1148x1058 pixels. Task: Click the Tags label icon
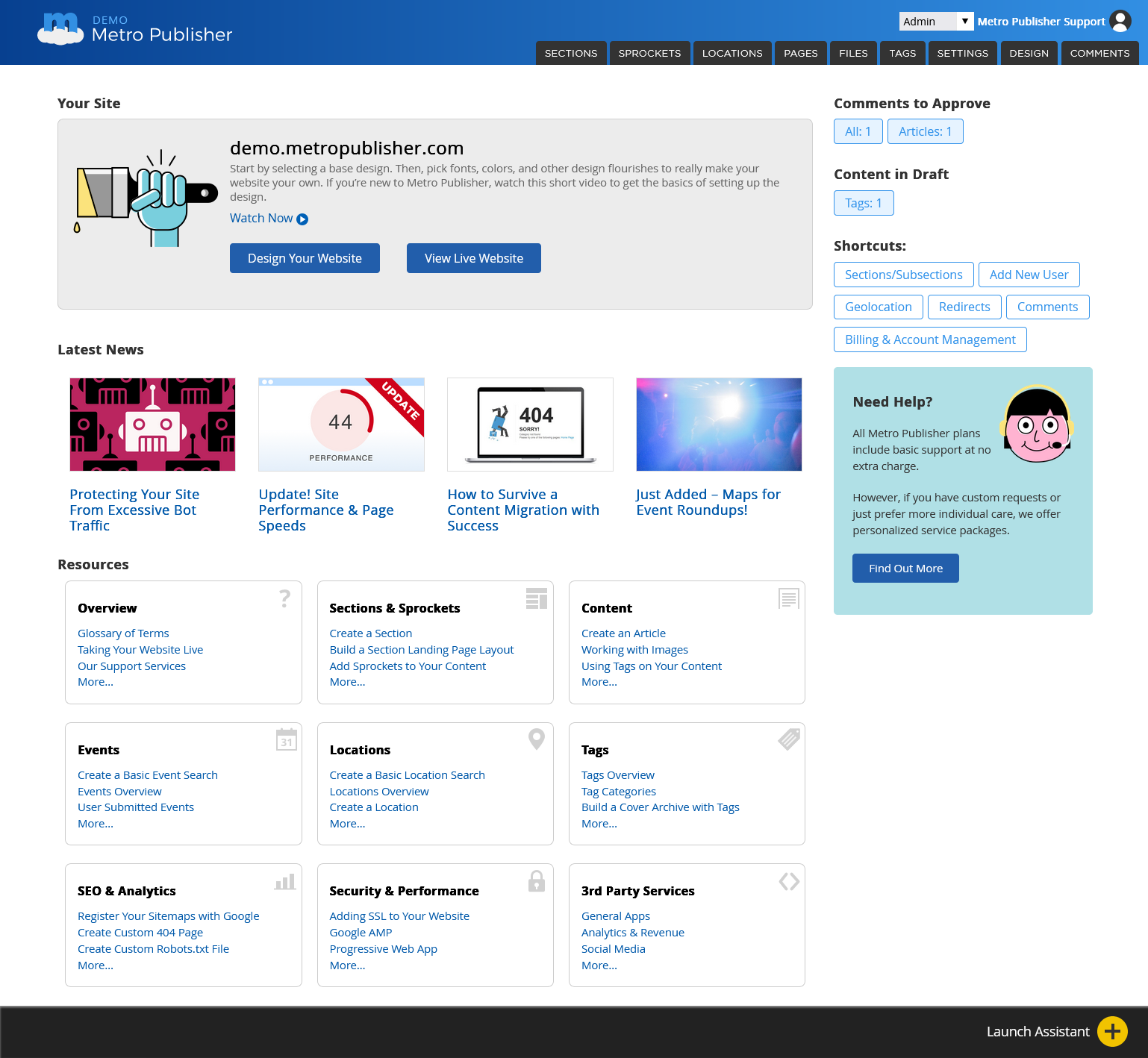tap(789, 739)
